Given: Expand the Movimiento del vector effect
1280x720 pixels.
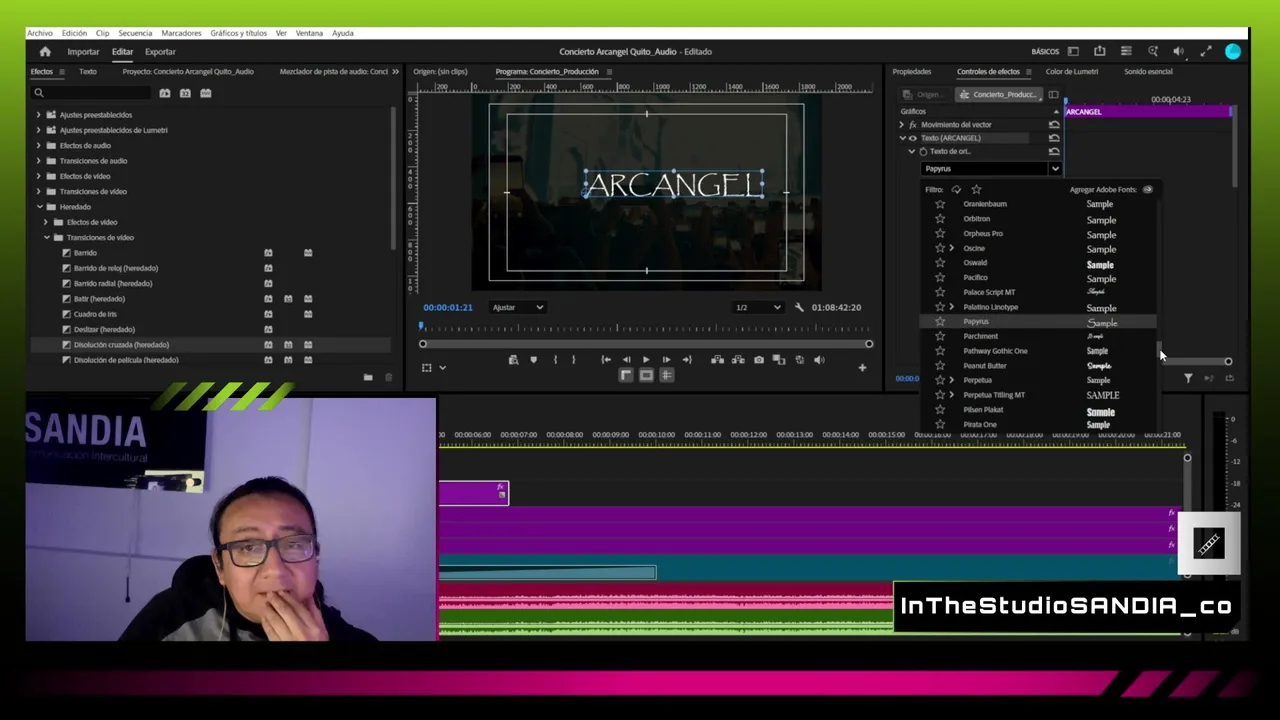Looking at the screenshot, I should 902,125.
